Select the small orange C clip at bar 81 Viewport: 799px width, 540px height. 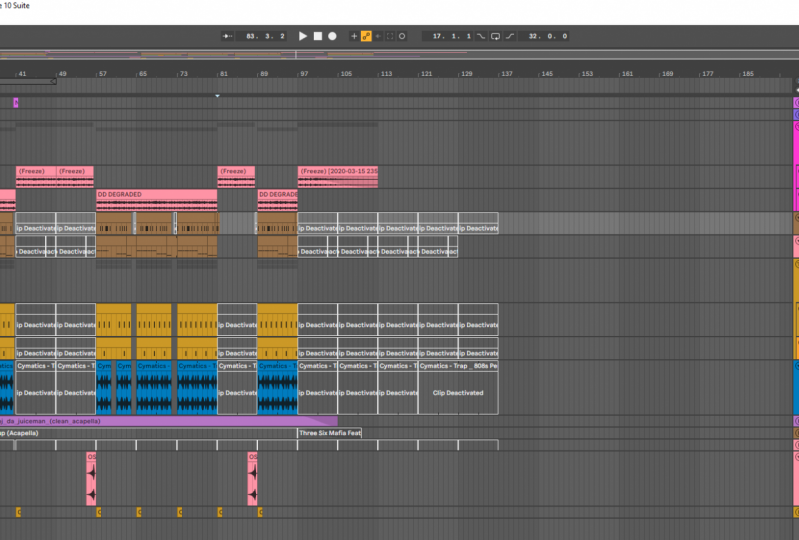click(220, 512)
